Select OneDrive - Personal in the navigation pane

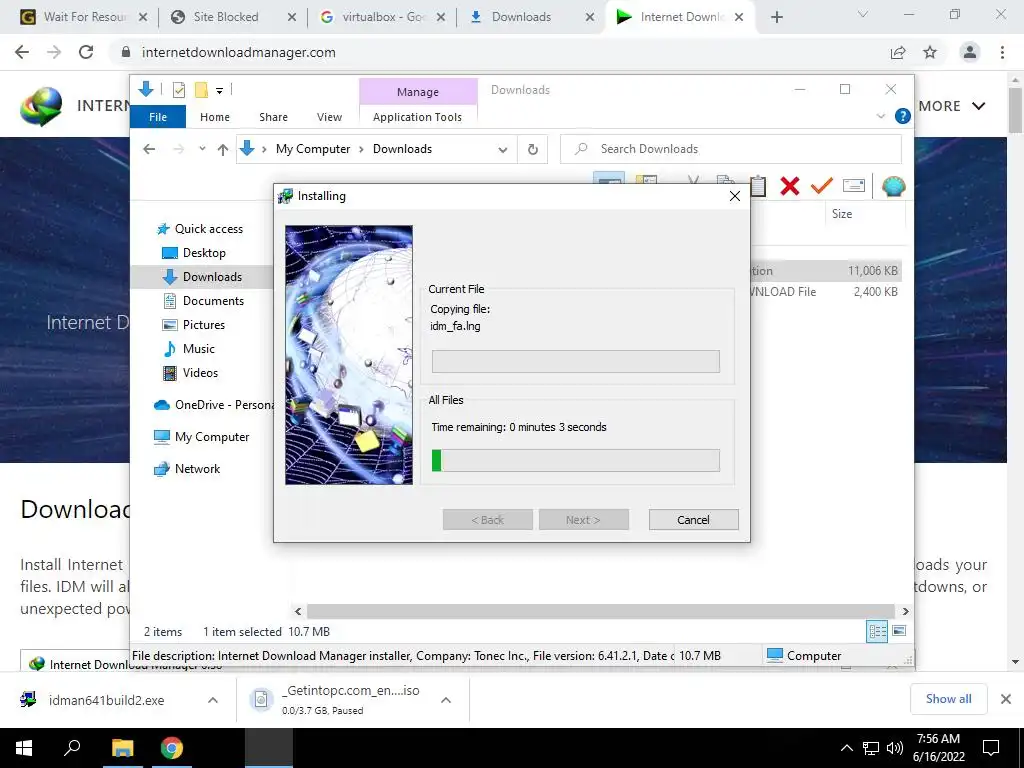(213, 405)
